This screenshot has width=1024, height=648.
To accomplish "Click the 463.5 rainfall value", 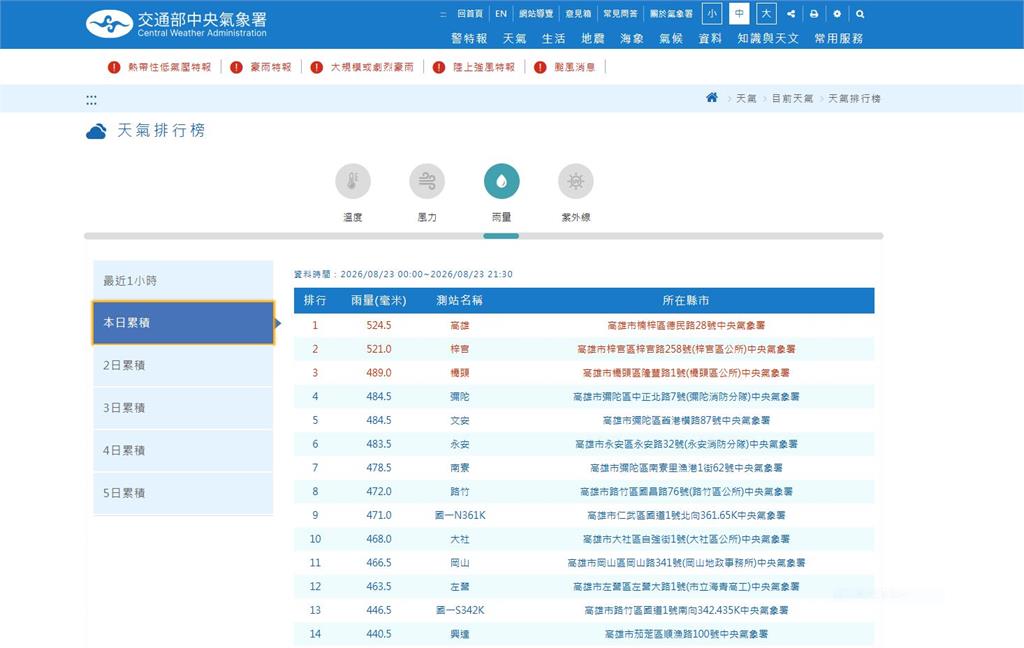I will pos(379,587).
